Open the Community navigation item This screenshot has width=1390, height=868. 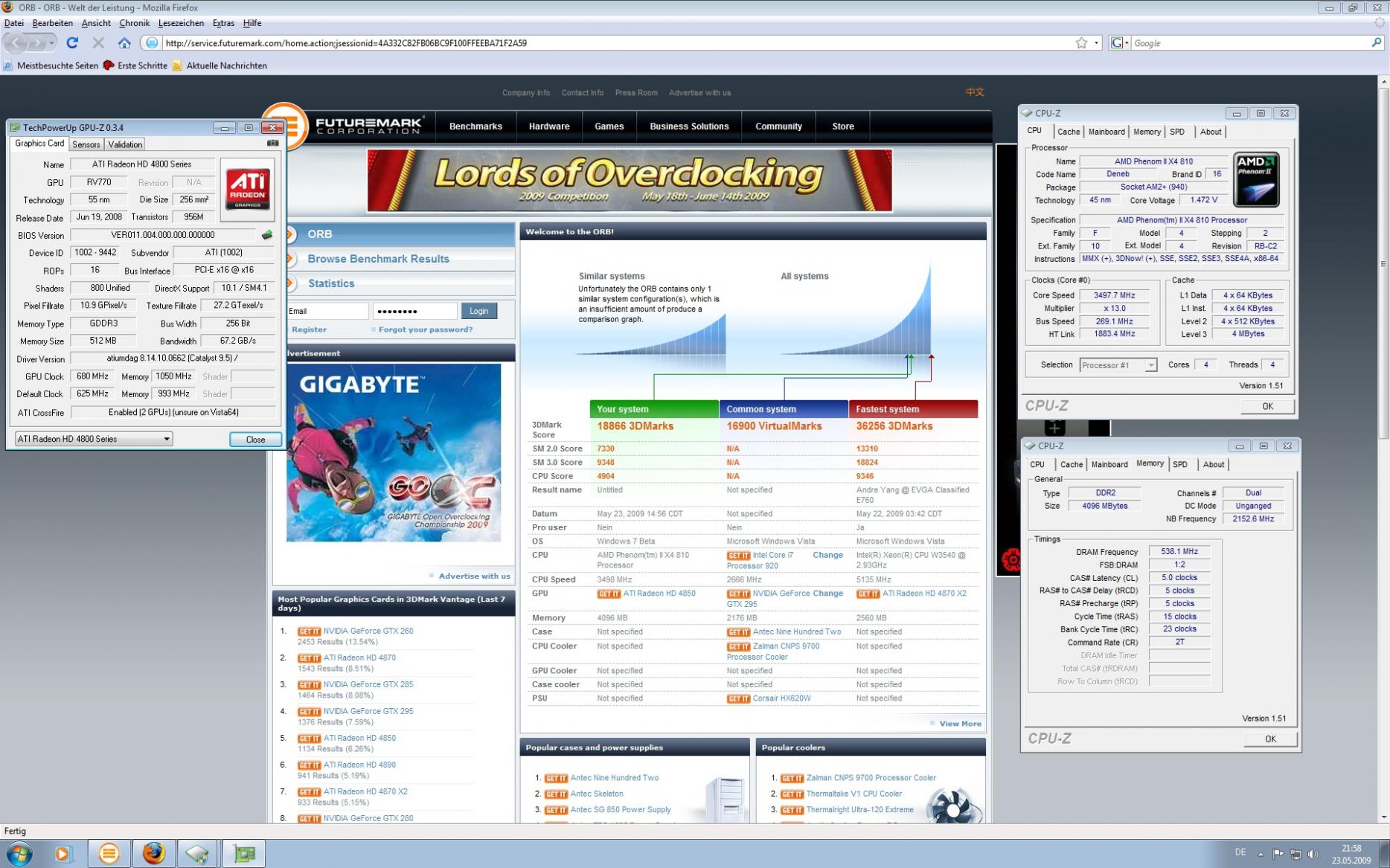pos(778,126)
